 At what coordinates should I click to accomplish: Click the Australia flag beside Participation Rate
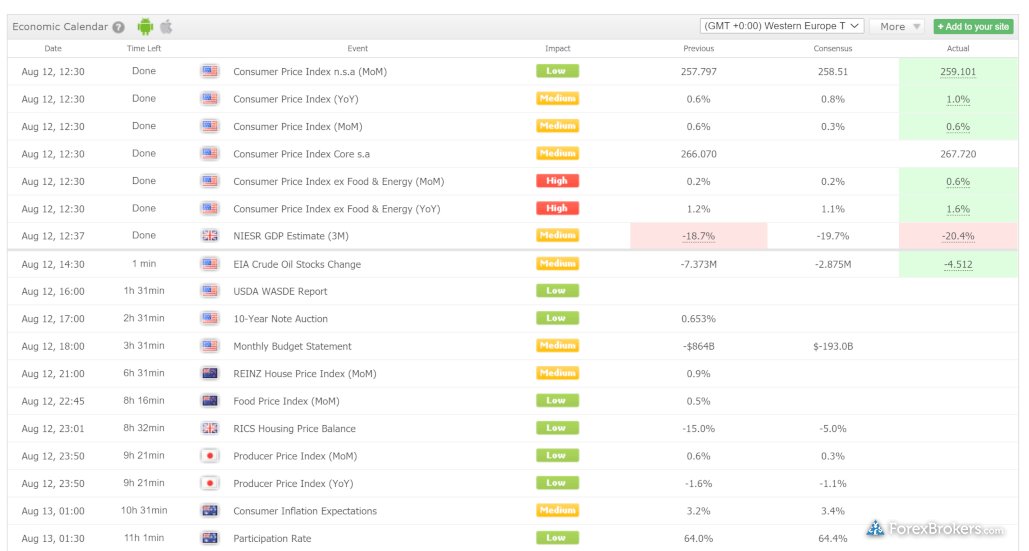[x=210, y=538]
